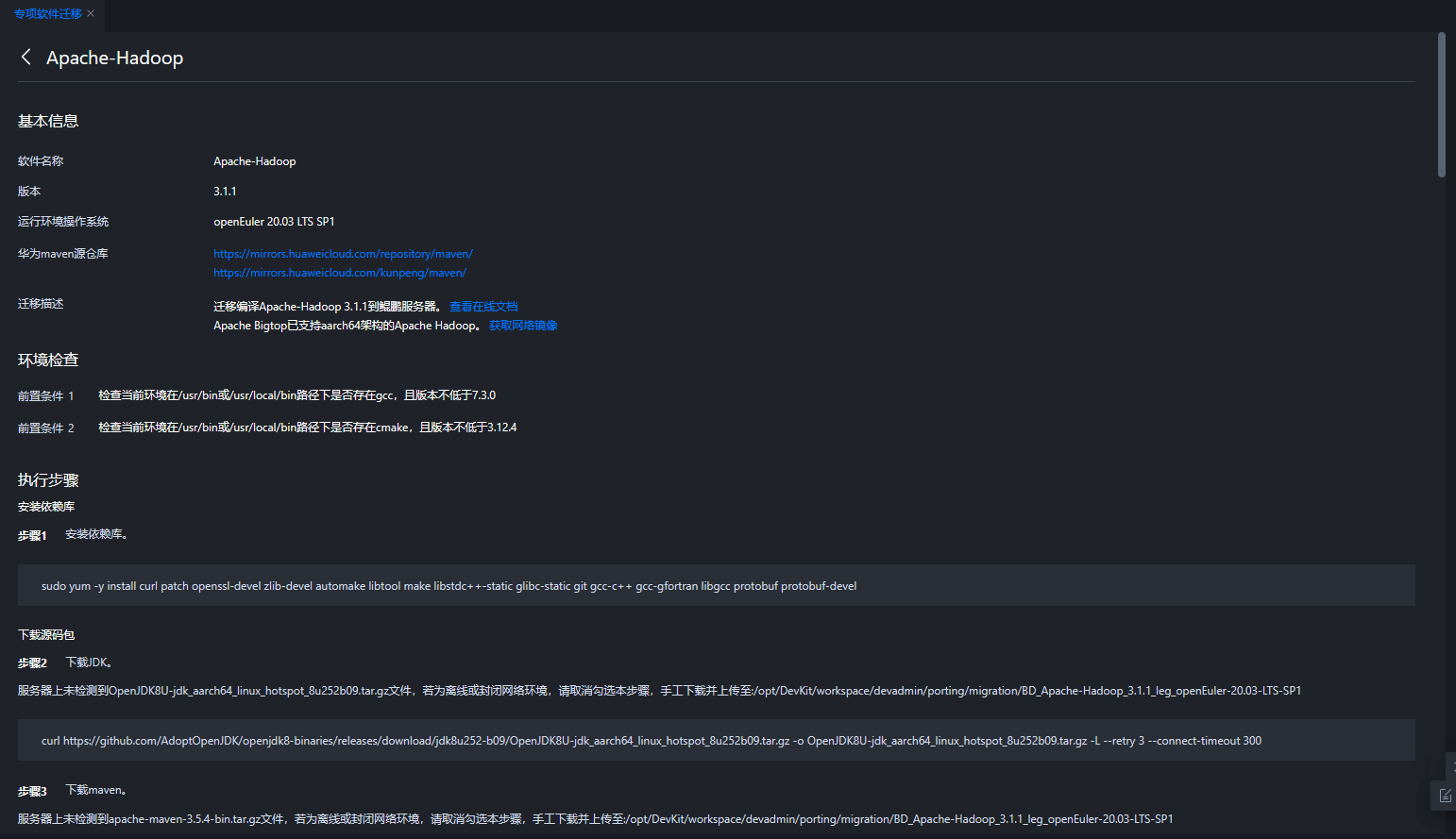Click the 运行环境操作系统 label
The height and width of the screenshot is (839, 1456).
pos(63,222)
